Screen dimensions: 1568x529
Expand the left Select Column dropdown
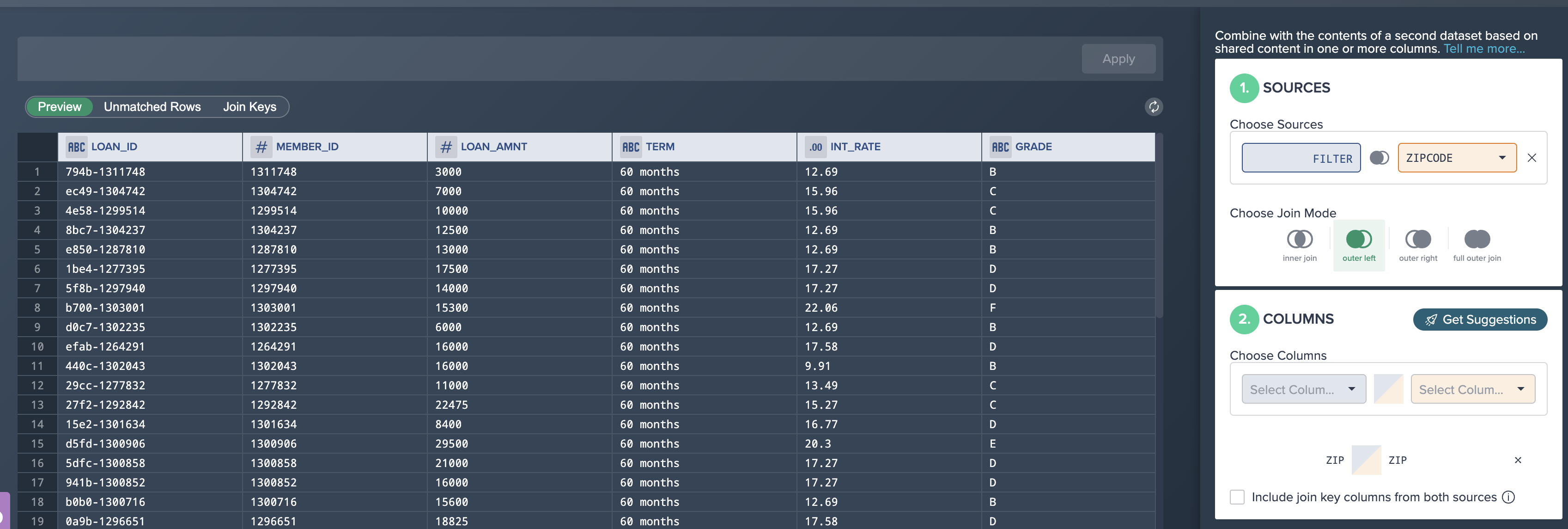(x=1303, y=389)
